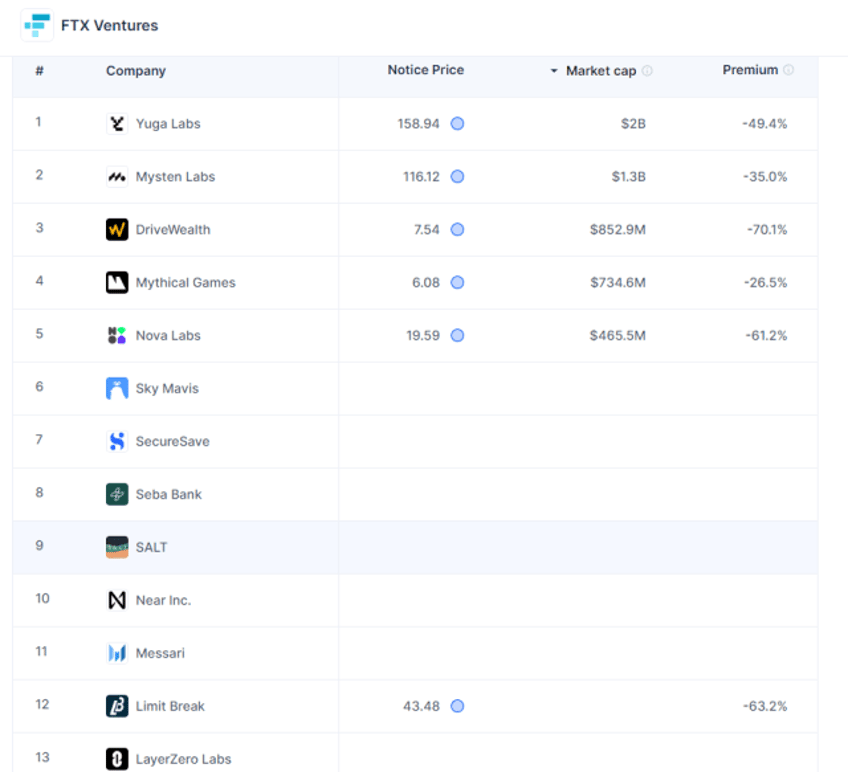Select the -26.5% premium value
The image size is (848, 772).
[766, 282]
